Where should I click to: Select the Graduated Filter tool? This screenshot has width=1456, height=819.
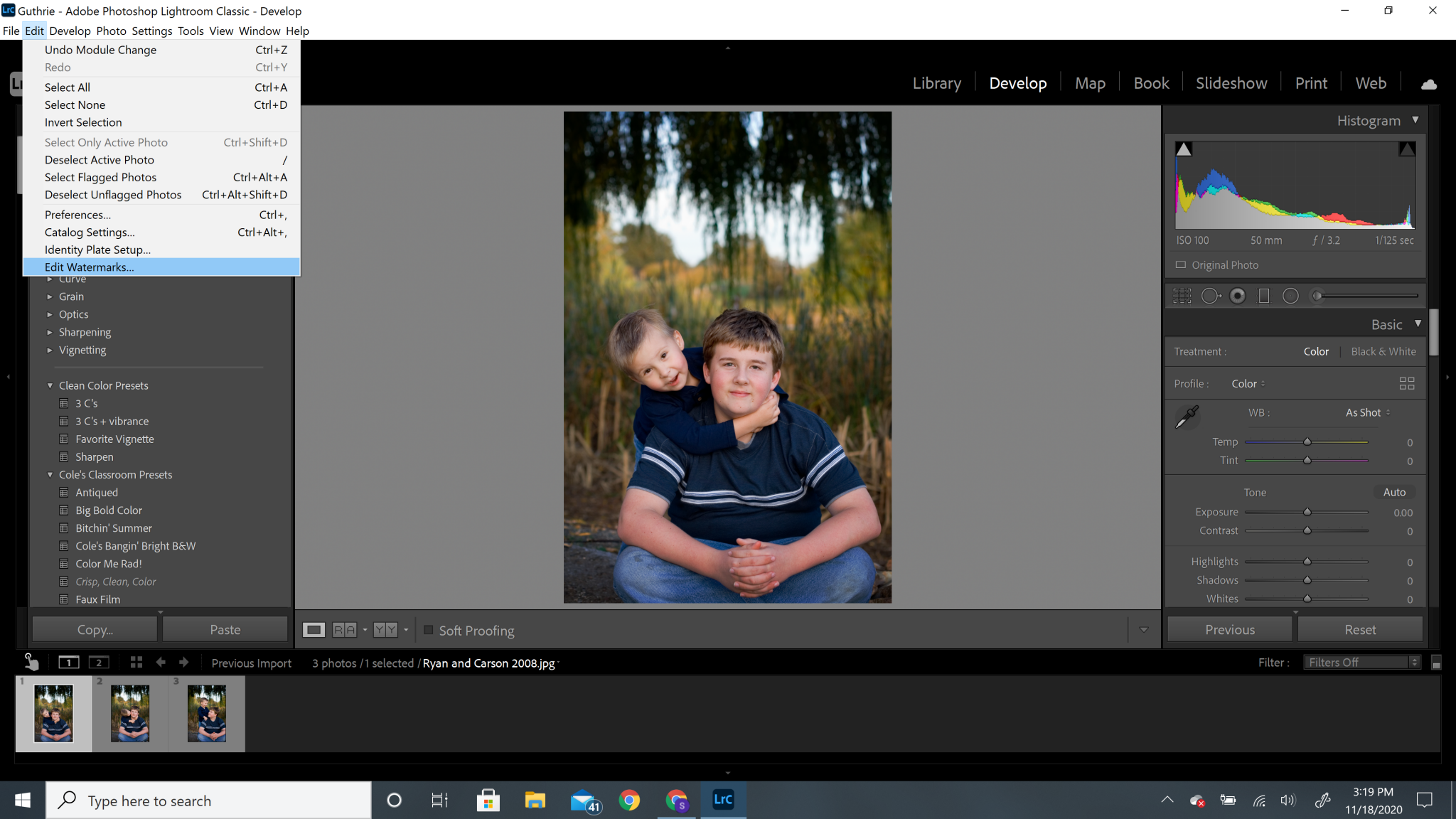click(x=1264, y=296)
